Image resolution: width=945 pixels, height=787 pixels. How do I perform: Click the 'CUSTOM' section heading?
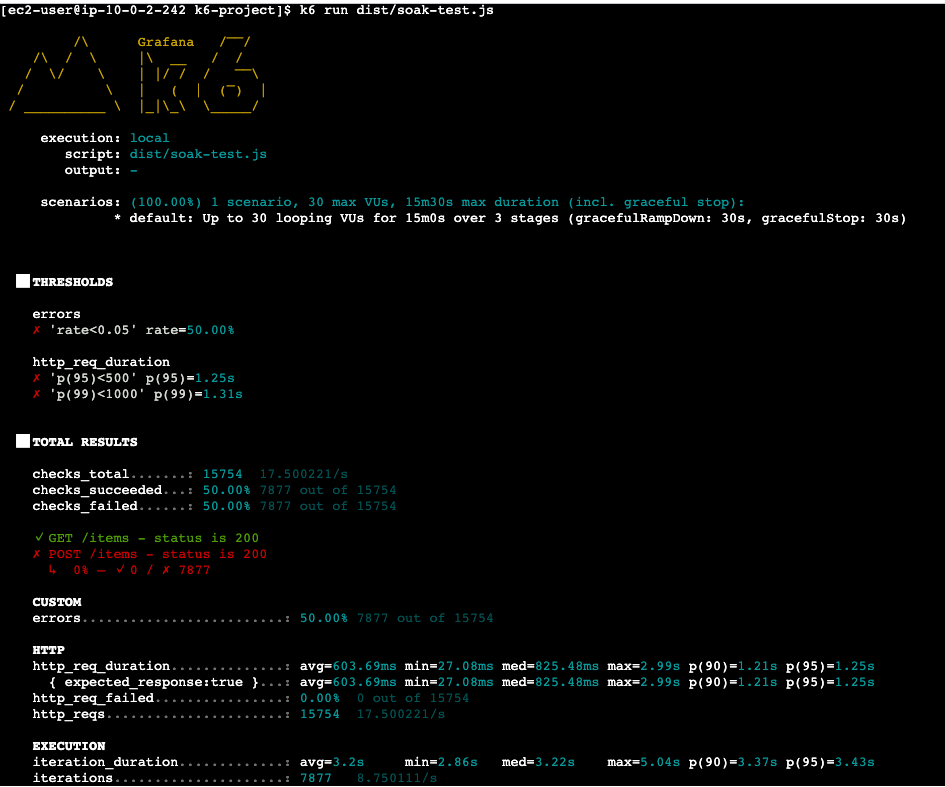click(57, 602)
